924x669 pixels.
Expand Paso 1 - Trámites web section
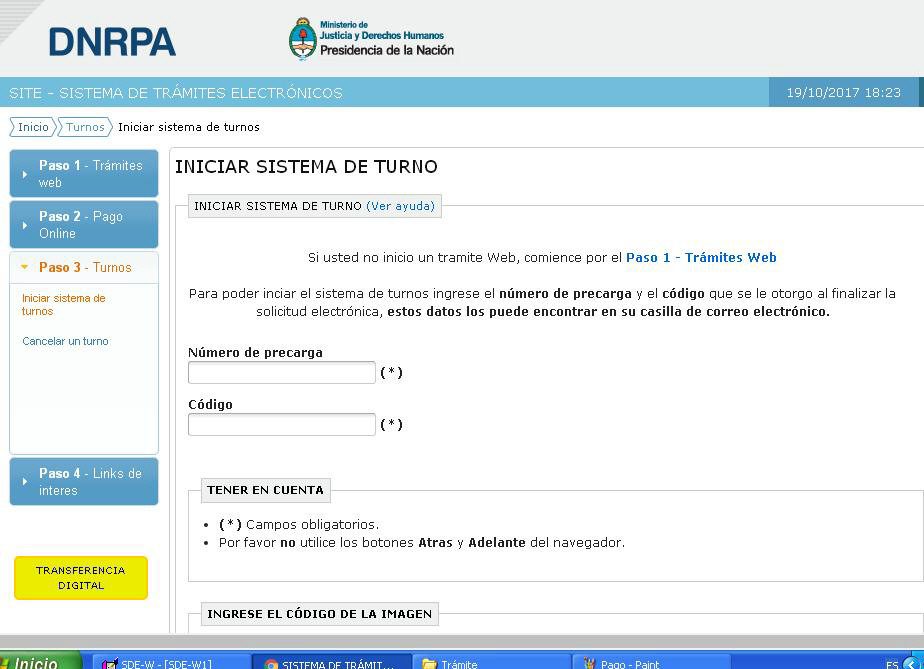(84, 174)
